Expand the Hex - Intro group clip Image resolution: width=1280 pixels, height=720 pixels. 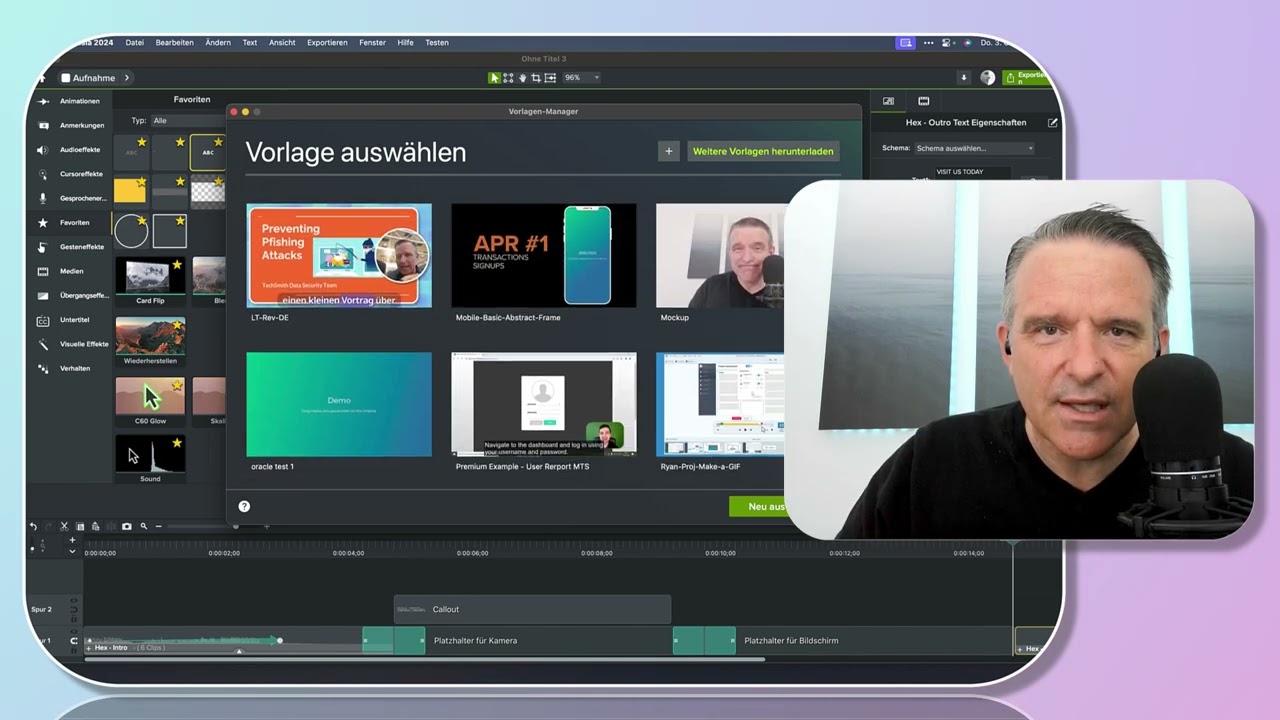click(89, 648)
